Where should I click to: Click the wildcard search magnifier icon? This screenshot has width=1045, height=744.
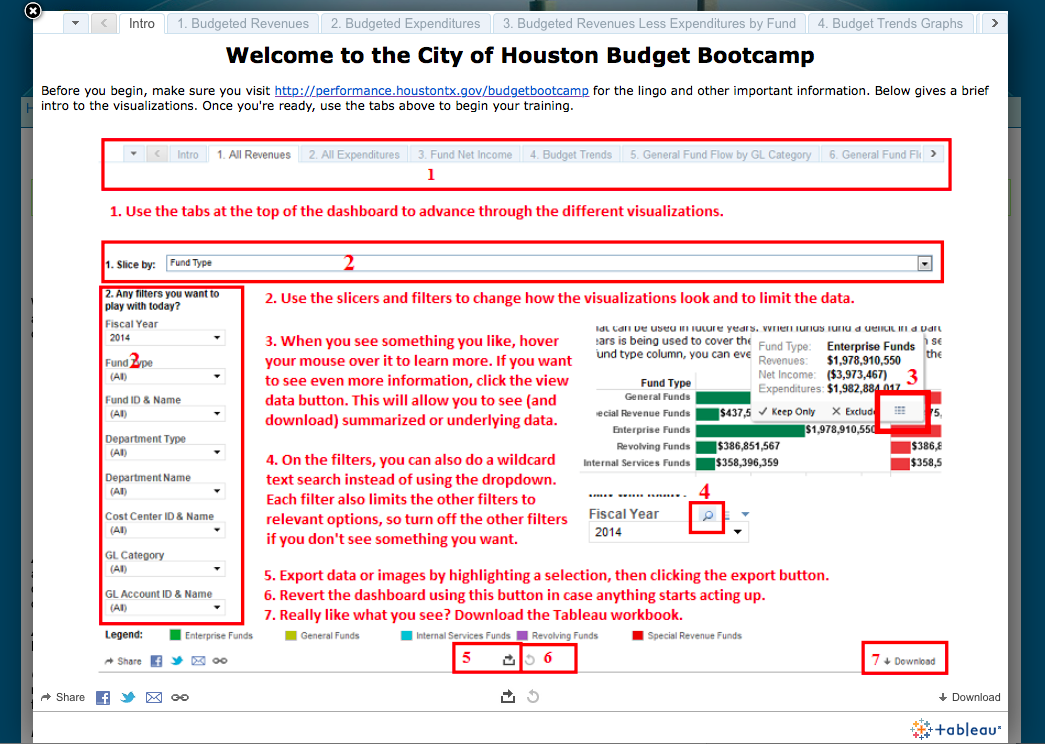pyautogui.click(x=708, y=515)
